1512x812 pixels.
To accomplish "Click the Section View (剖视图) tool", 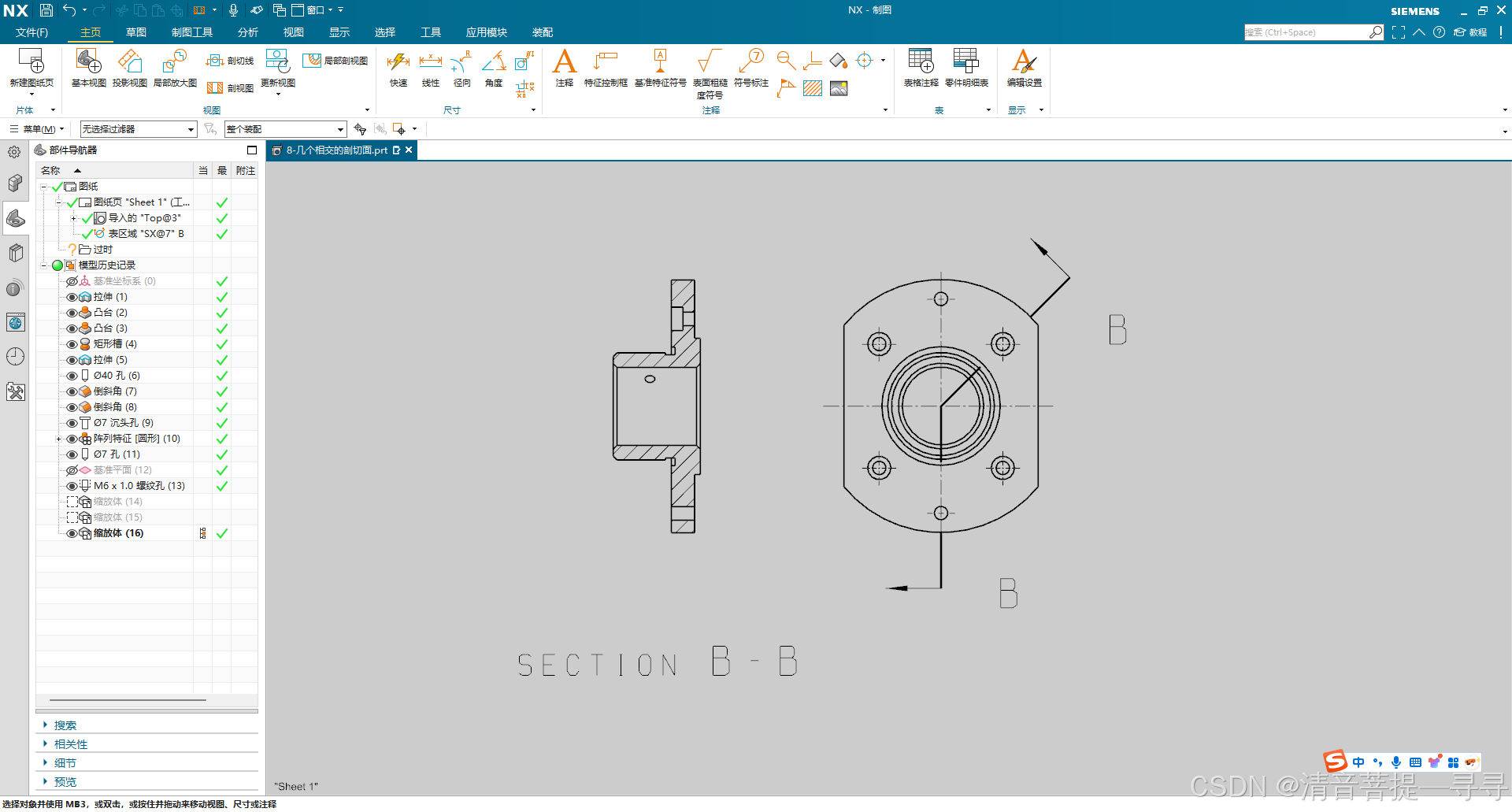I will (x=230, y=88).
